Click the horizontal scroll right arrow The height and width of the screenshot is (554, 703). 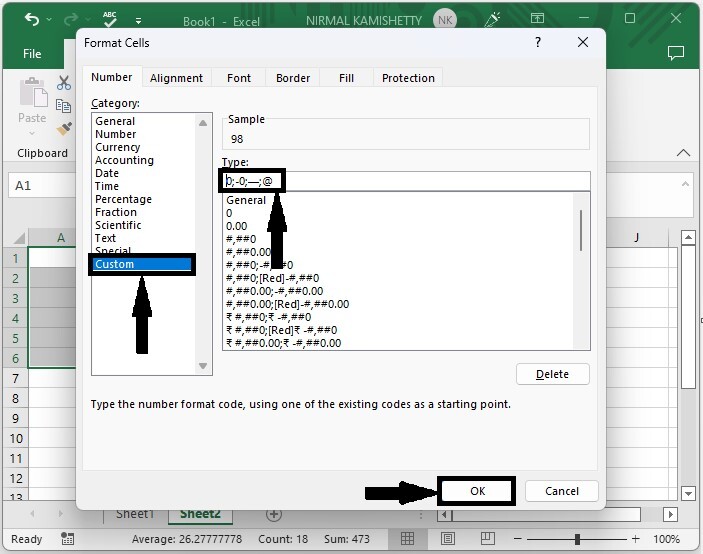click(x=670, y=514)
